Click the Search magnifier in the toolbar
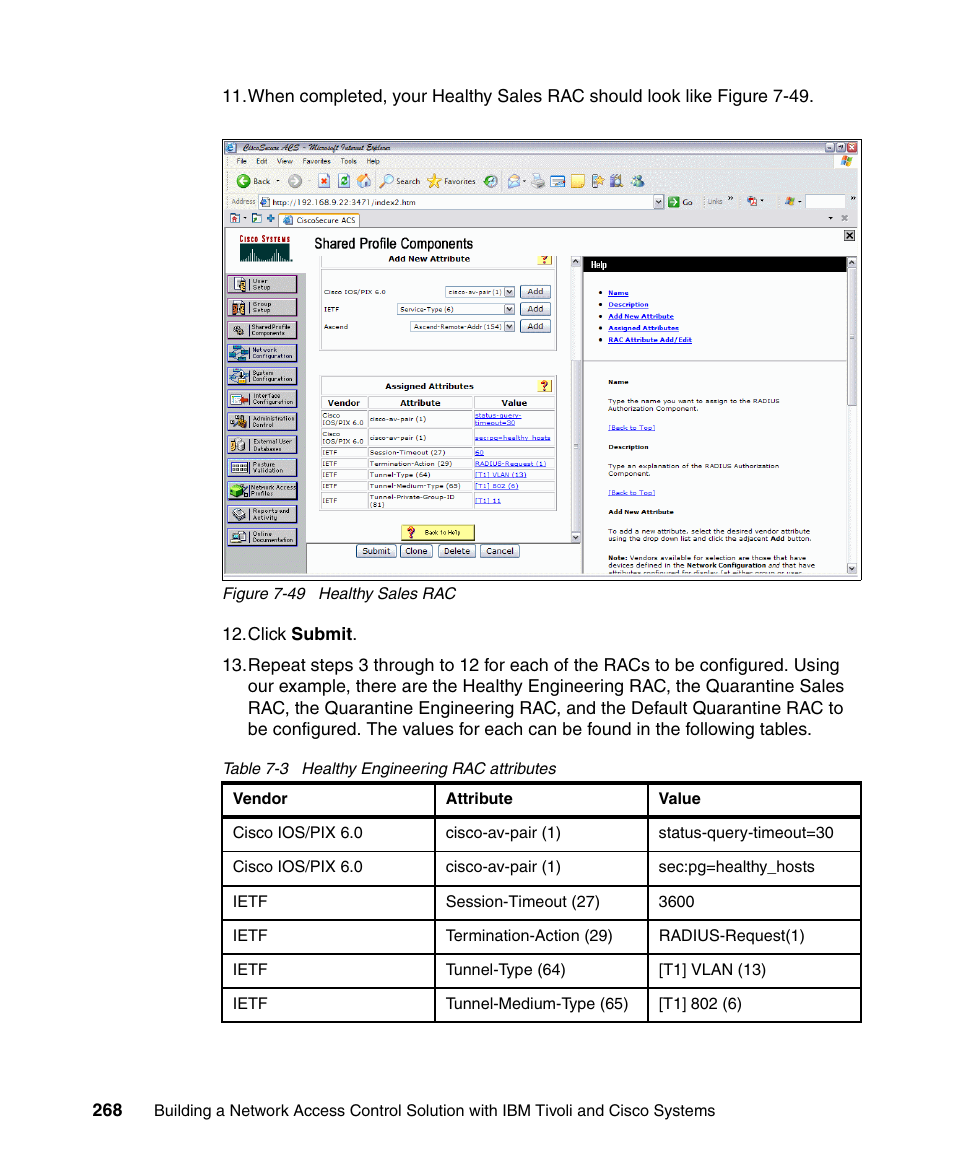 tap(386, 181)
